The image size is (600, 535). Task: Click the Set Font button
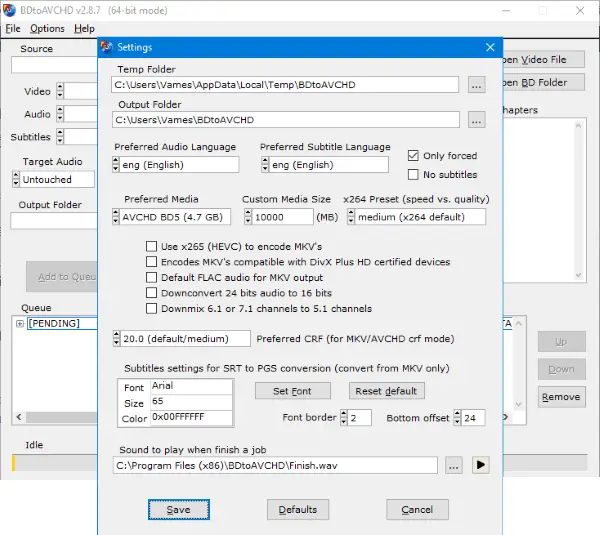(292, 391)
